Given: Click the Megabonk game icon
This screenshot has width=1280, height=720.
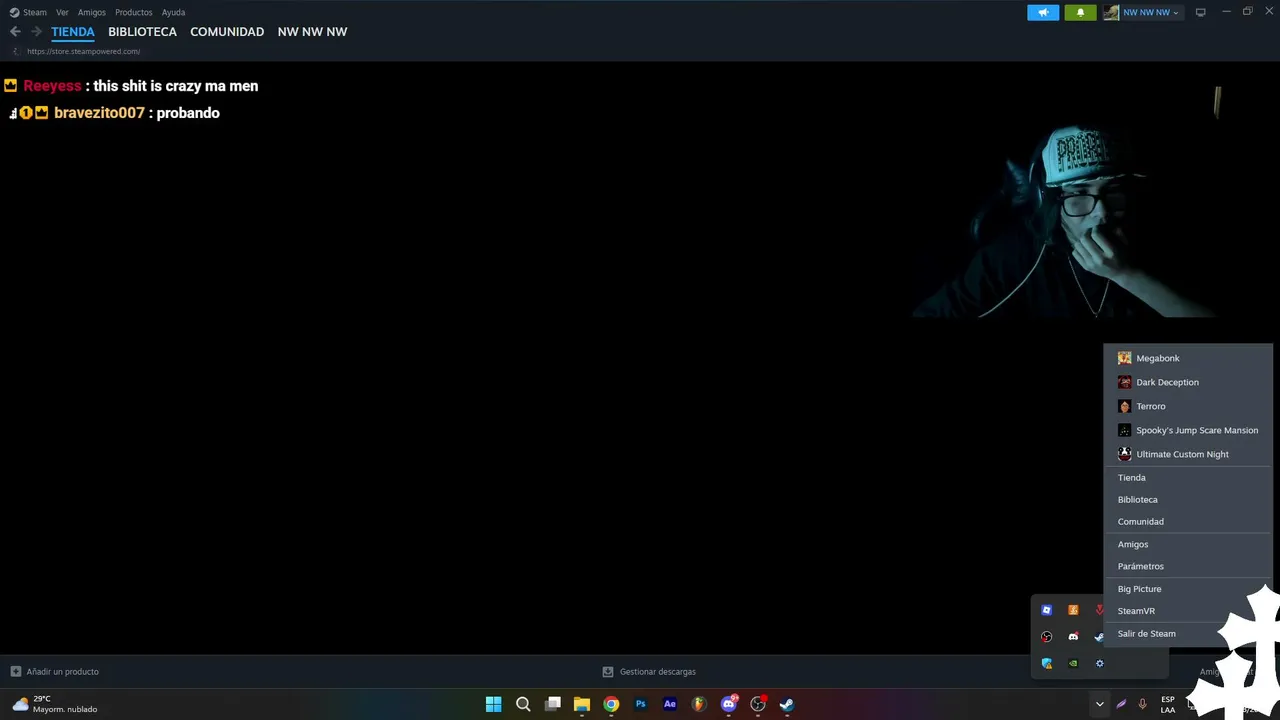Looking at the screenshot, I should [x=1125, y=358].
